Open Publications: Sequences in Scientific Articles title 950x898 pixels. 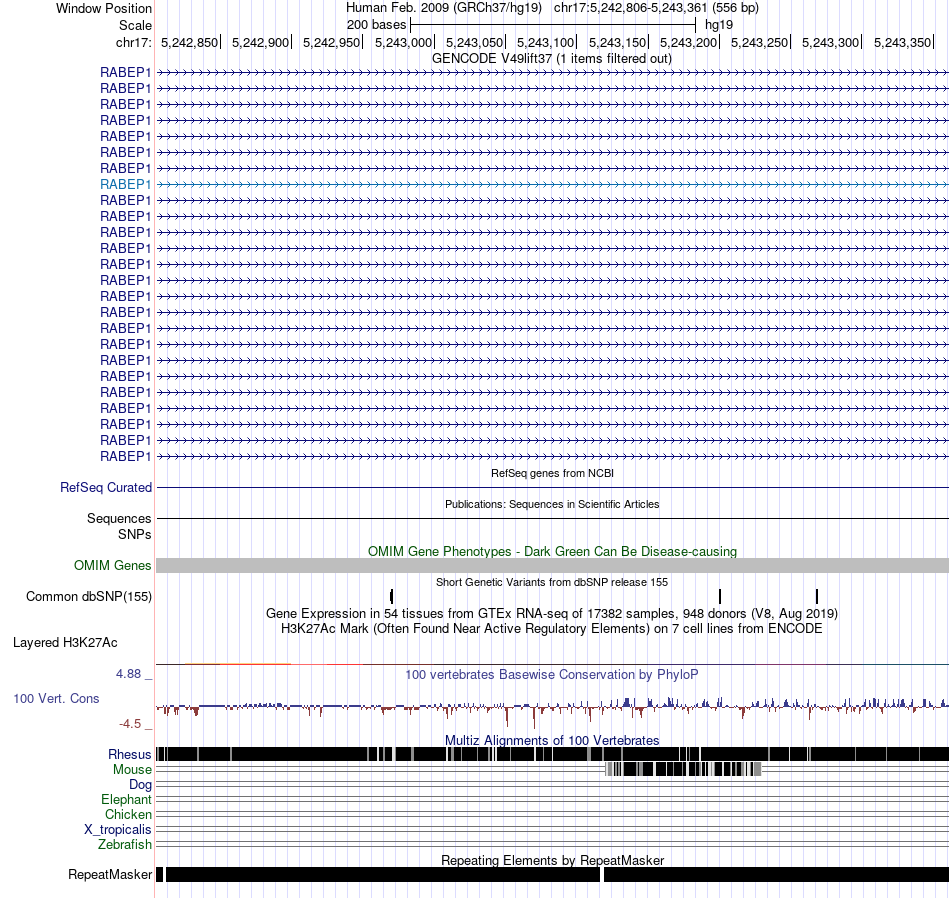[x=552, y=504]
